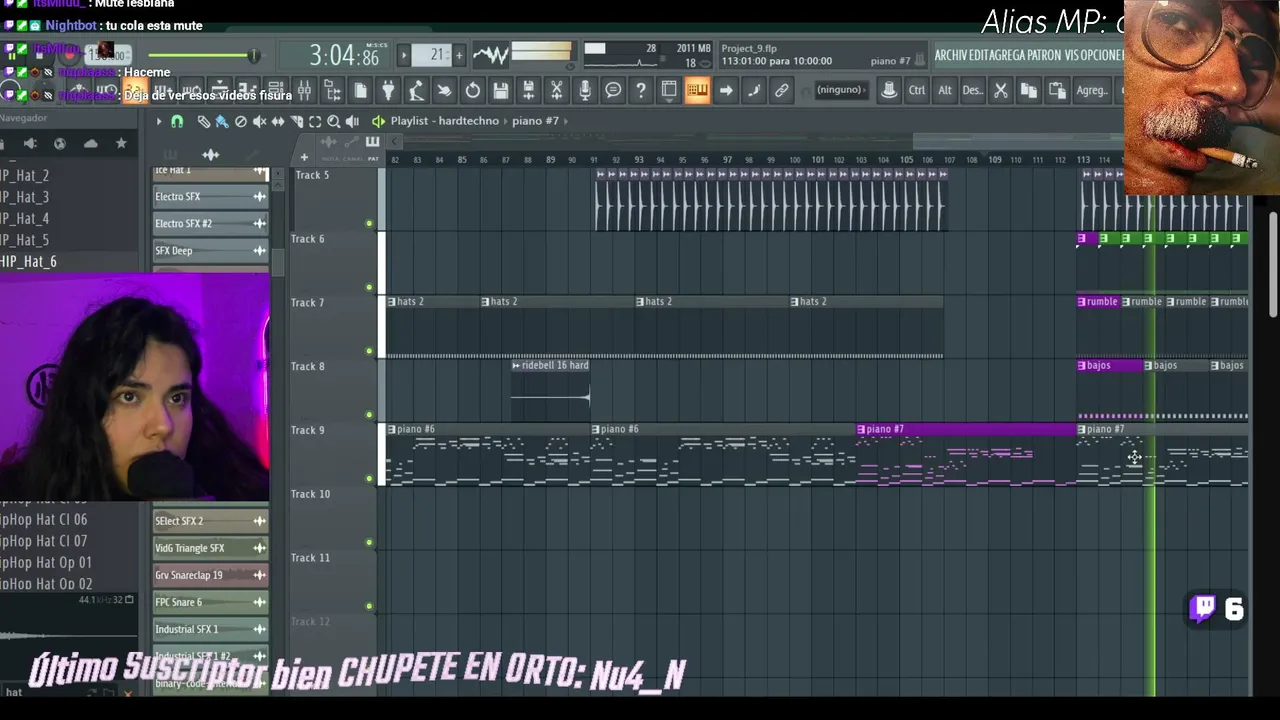Open the window layout dropdown icon in toolbar
Image resolution: width=1280 pixels, height=720 pixels.
(669, 91)
